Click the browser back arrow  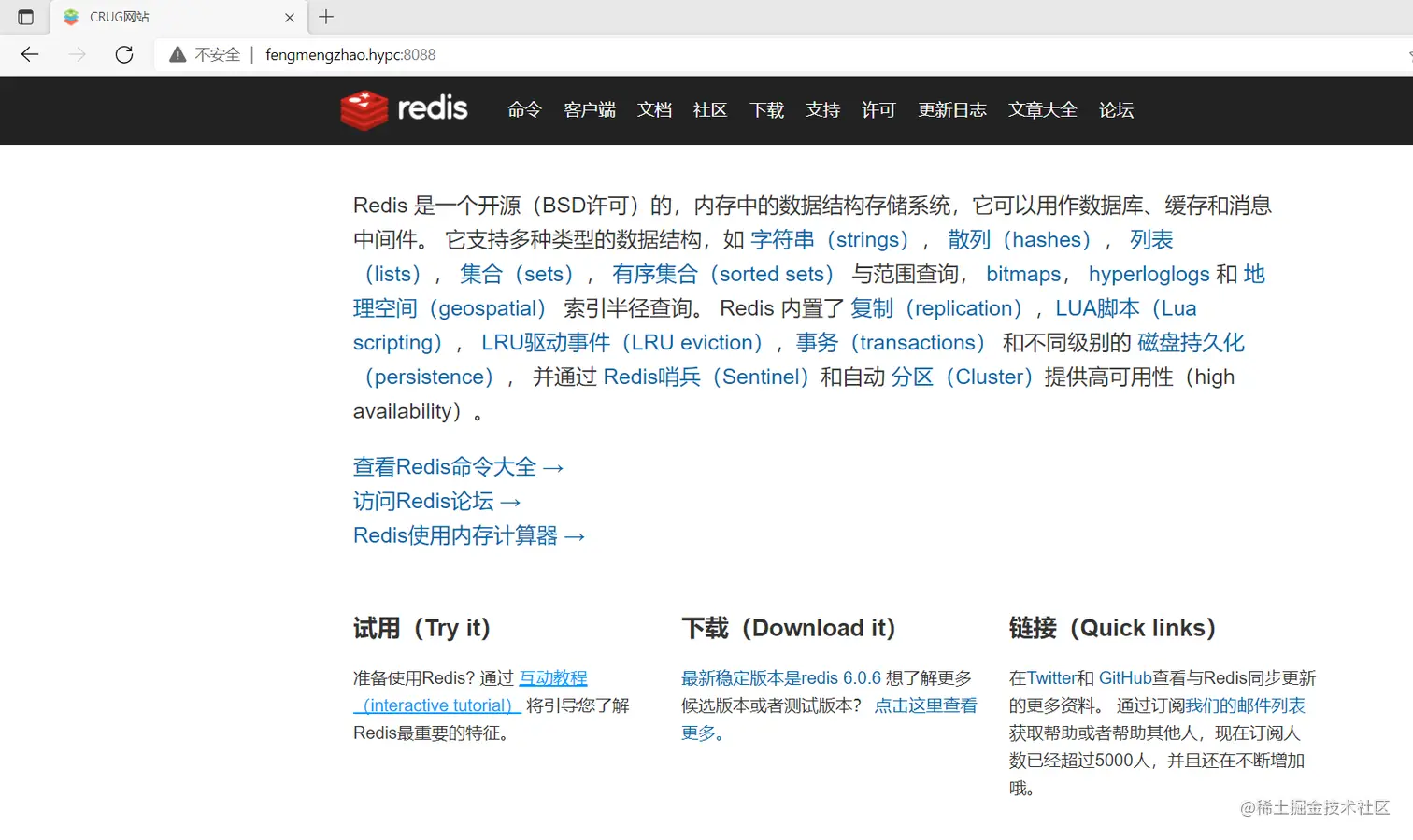coord(30,54)
